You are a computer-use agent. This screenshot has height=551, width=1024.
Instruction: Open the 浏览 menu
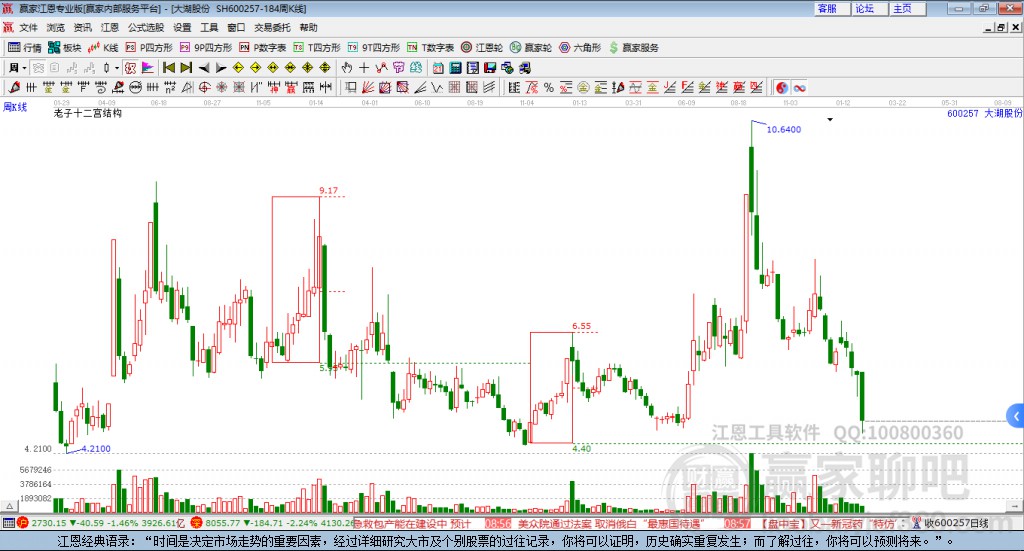tap(56, 27)
